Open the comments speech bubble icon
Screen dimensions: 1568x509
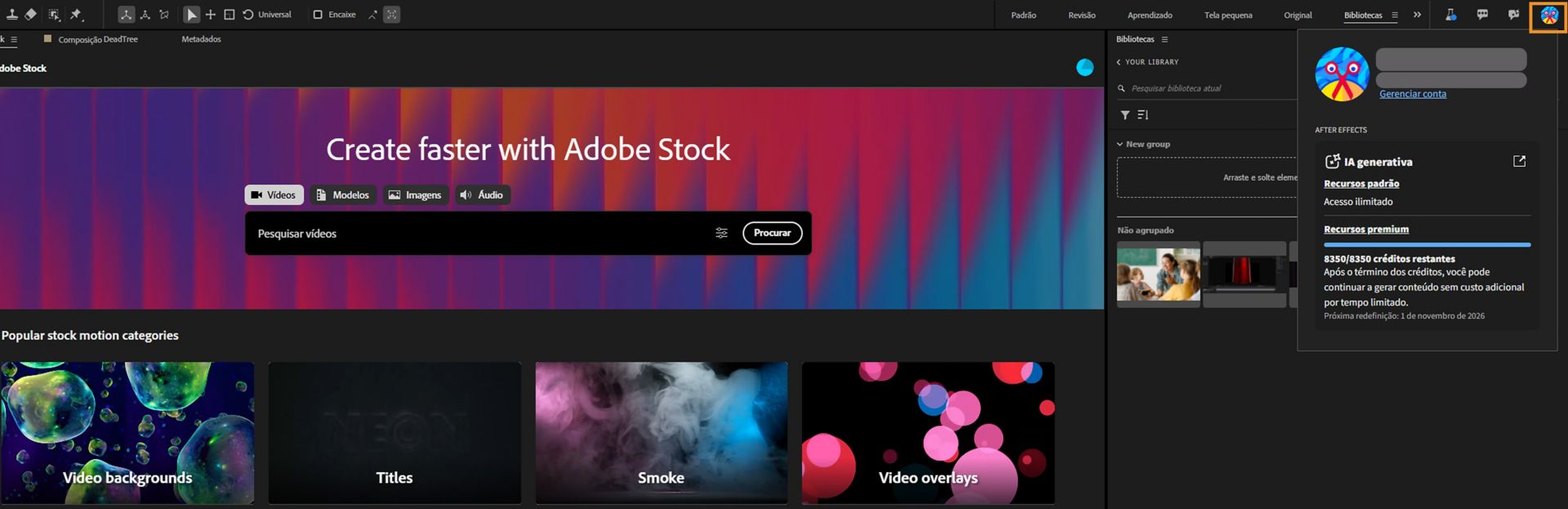pyautogui.click(x=1482, y=15)
